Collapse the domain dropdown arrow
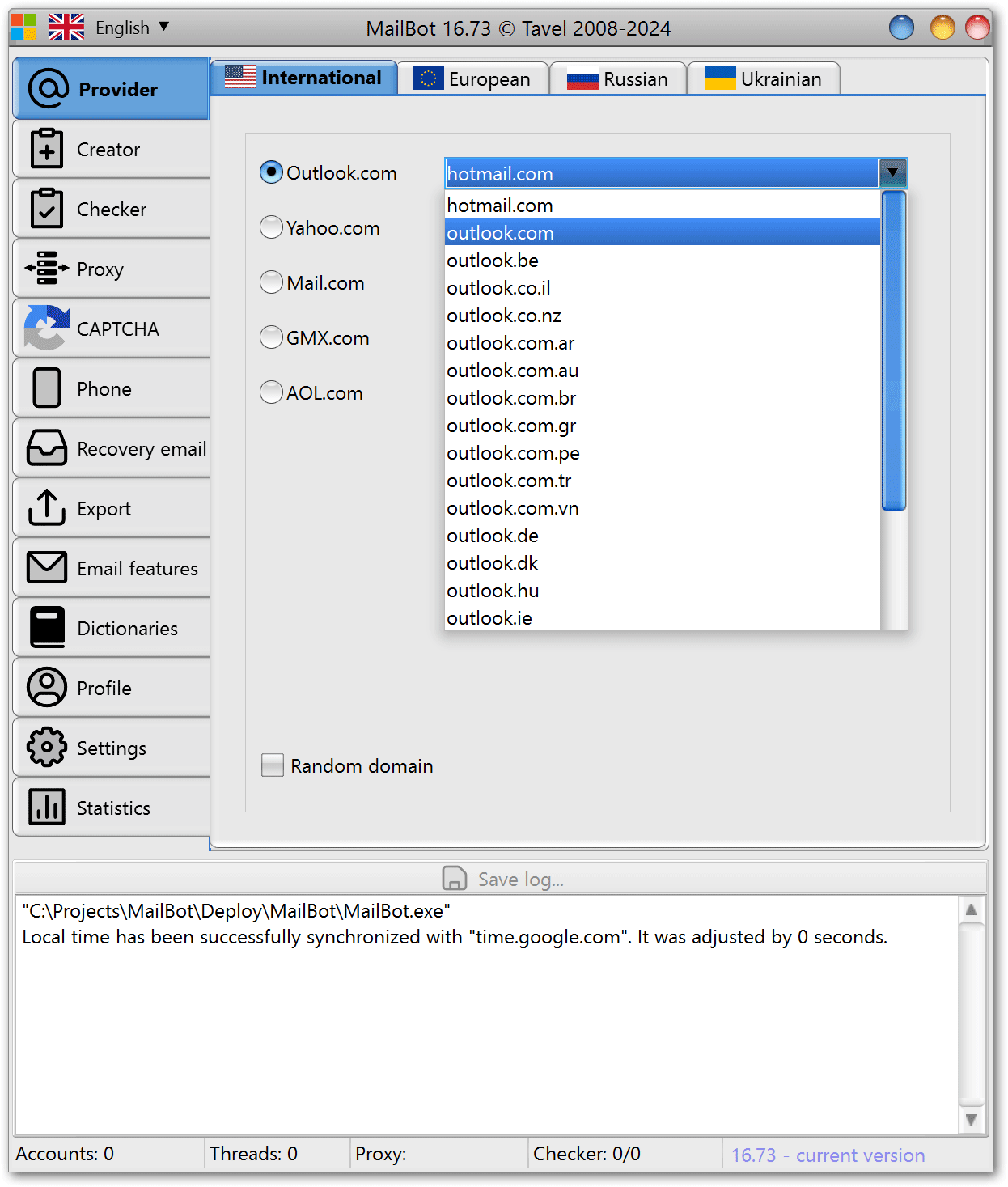The width and height of the screenshot is (1008, 1187). (892, 173)
